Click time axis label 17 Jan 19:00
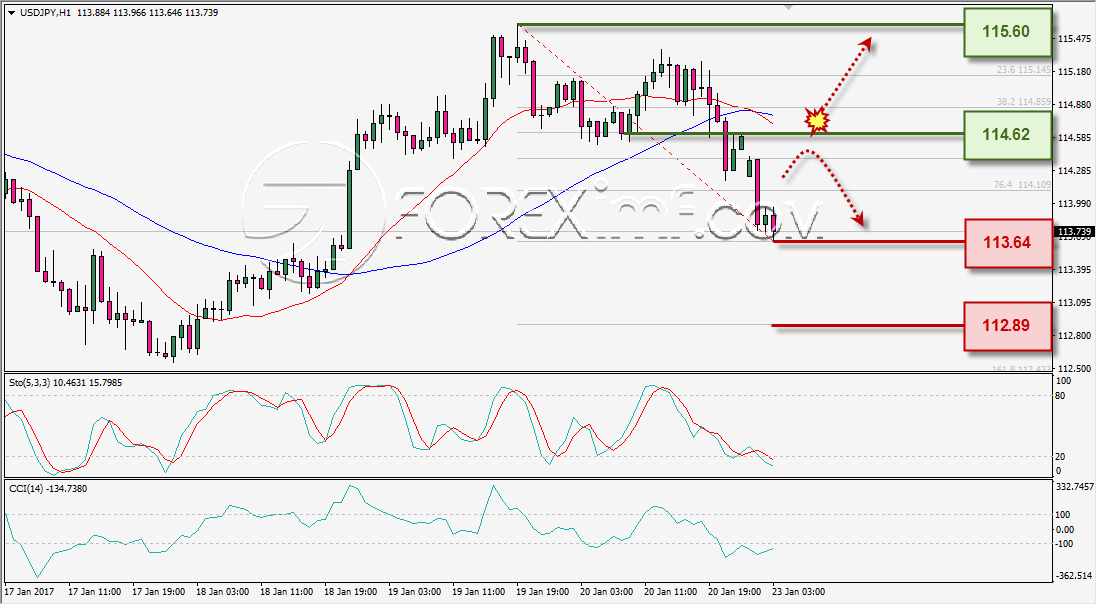The height and width of the screenshot is (605, 1097). tap(158, 592)
